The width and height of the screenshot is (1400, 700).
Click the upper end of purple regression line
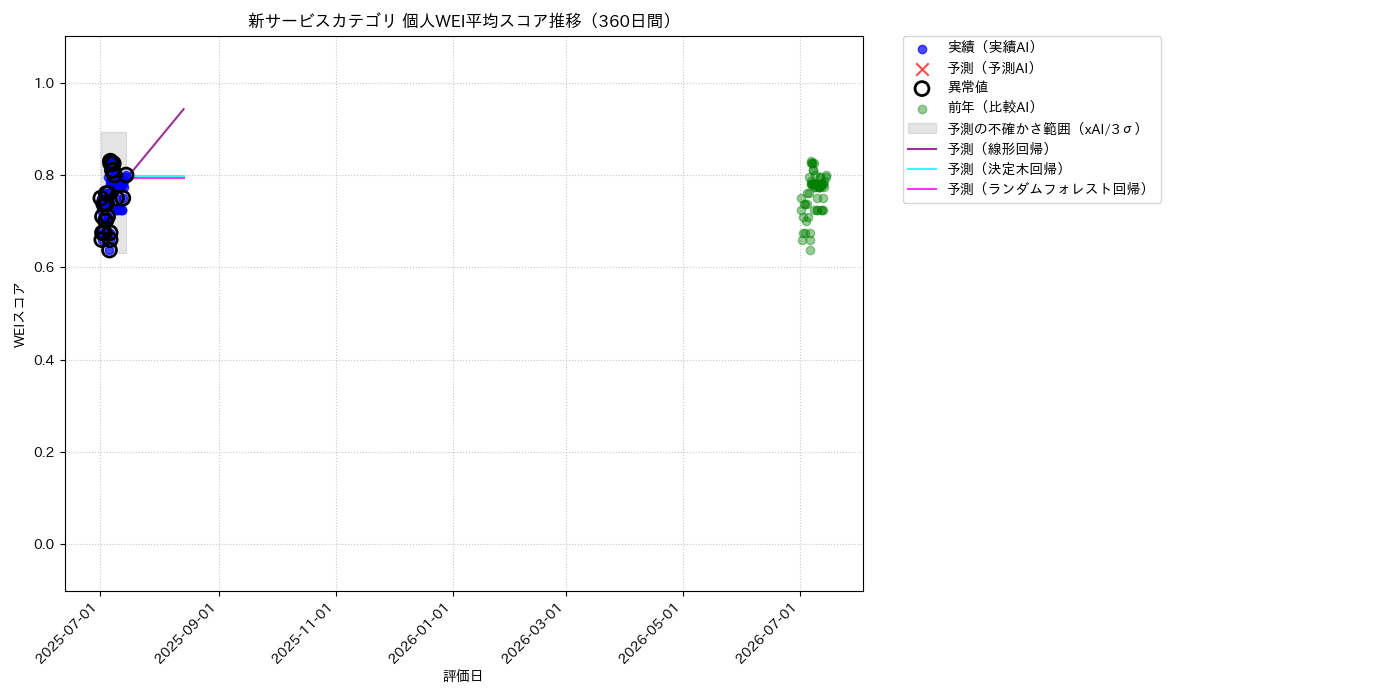pos(184,109)
